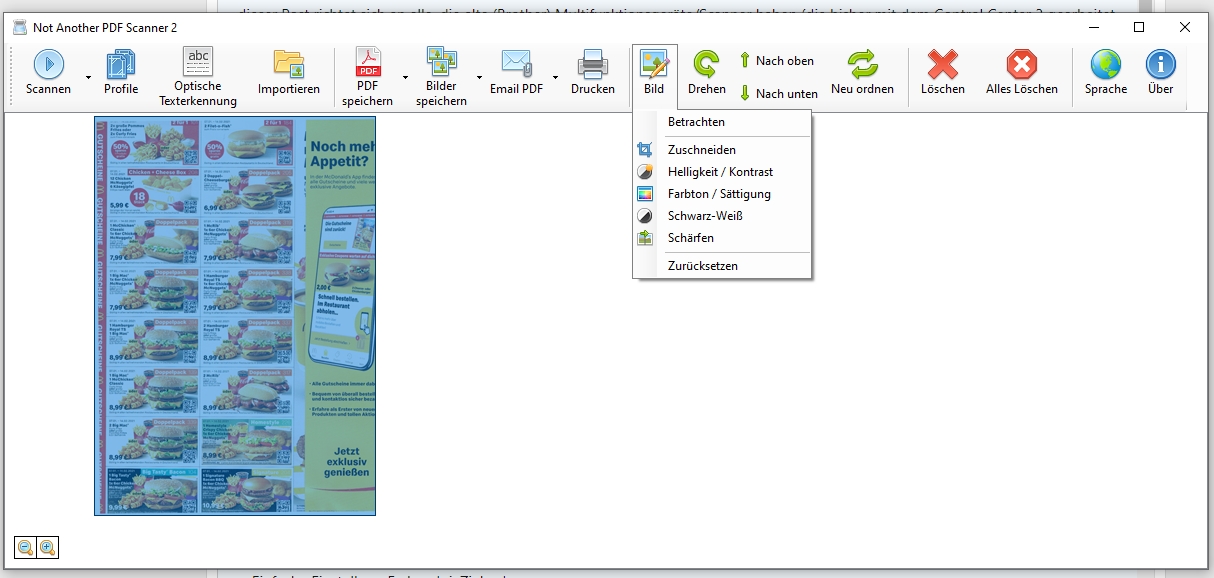Save as PDF with PDF speichern

(368, 77)
